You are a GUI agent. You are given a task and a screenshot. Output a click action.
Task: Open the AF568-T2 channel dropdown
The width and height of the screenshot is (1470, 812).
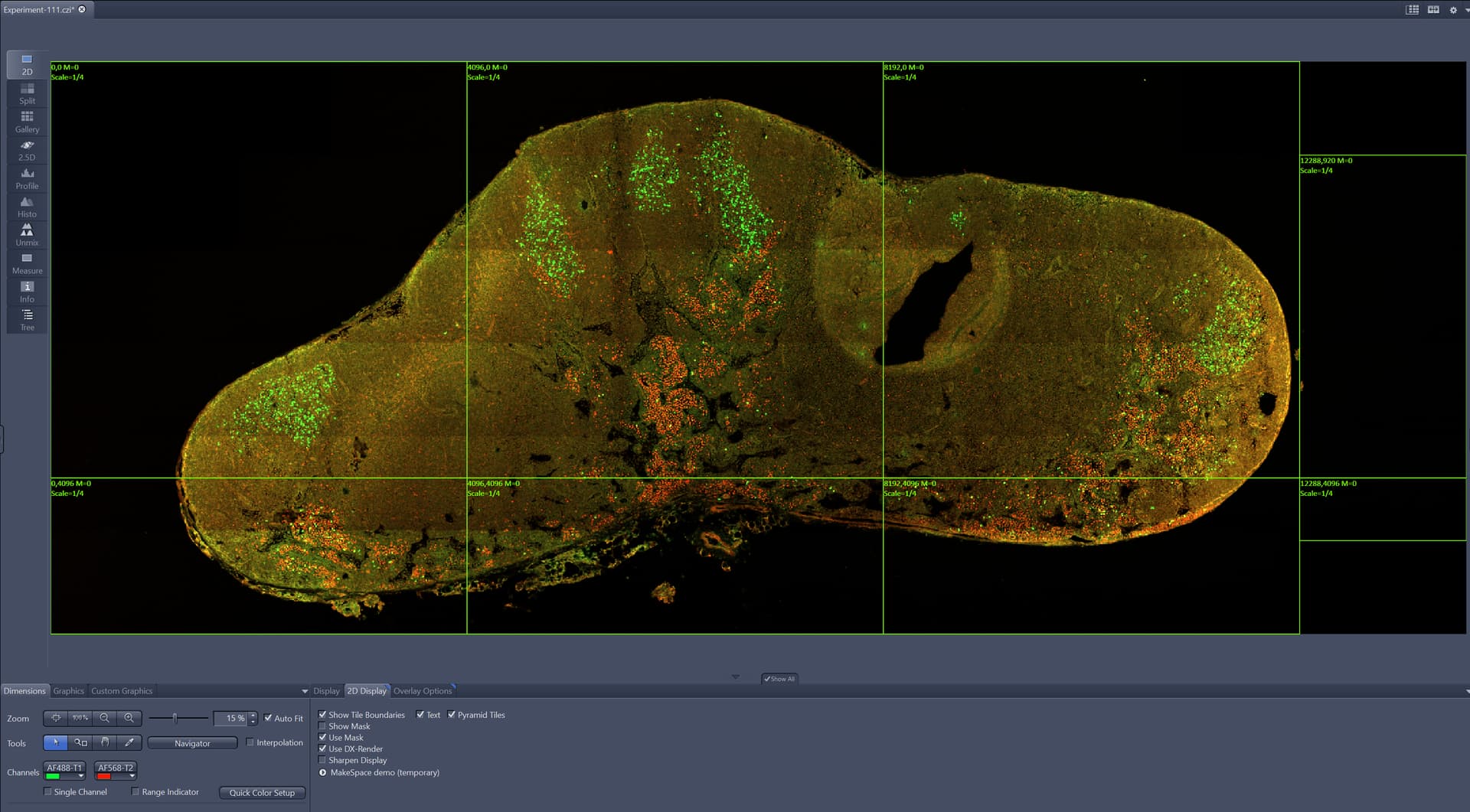pos(131,774)
